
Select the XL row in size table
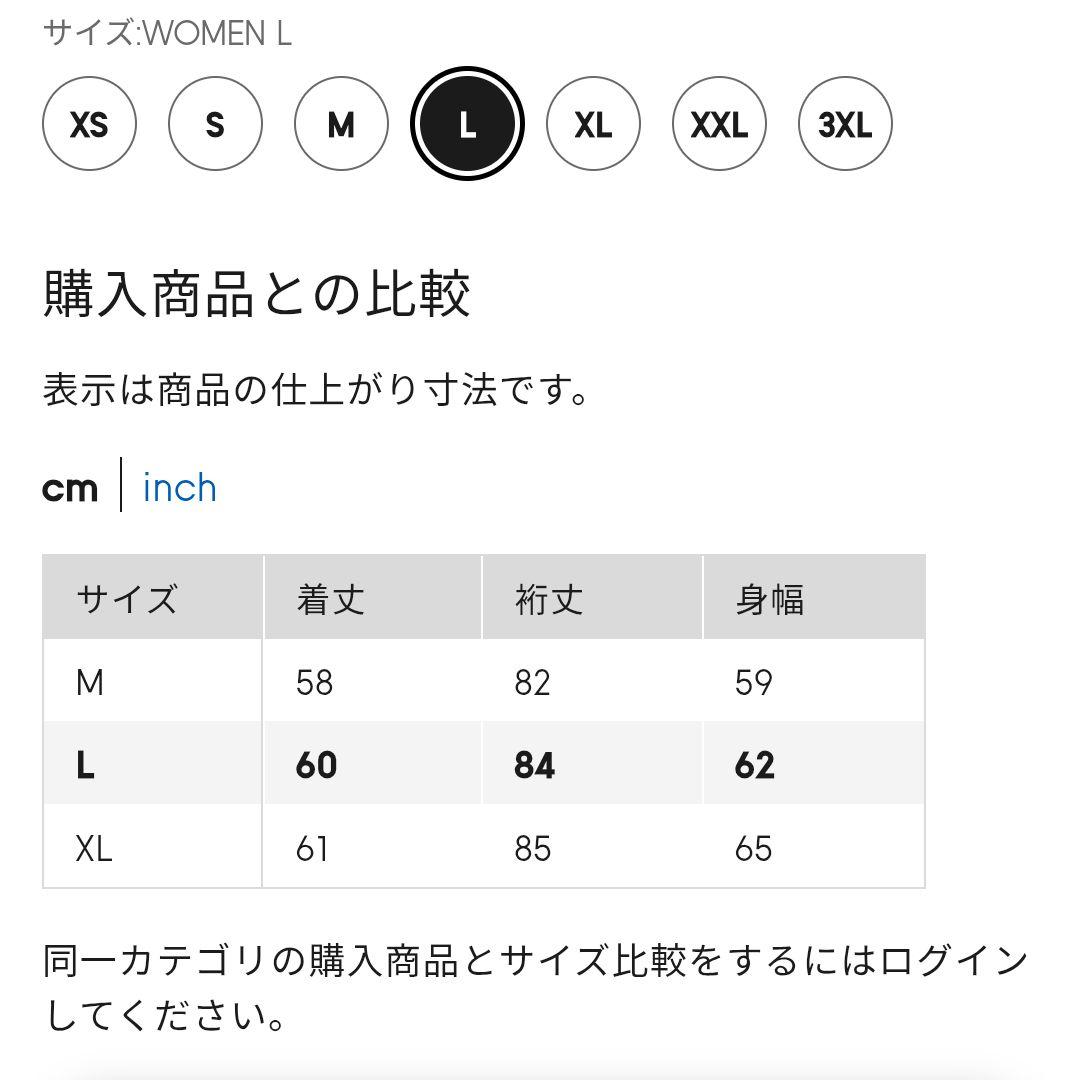coord(94,848)
